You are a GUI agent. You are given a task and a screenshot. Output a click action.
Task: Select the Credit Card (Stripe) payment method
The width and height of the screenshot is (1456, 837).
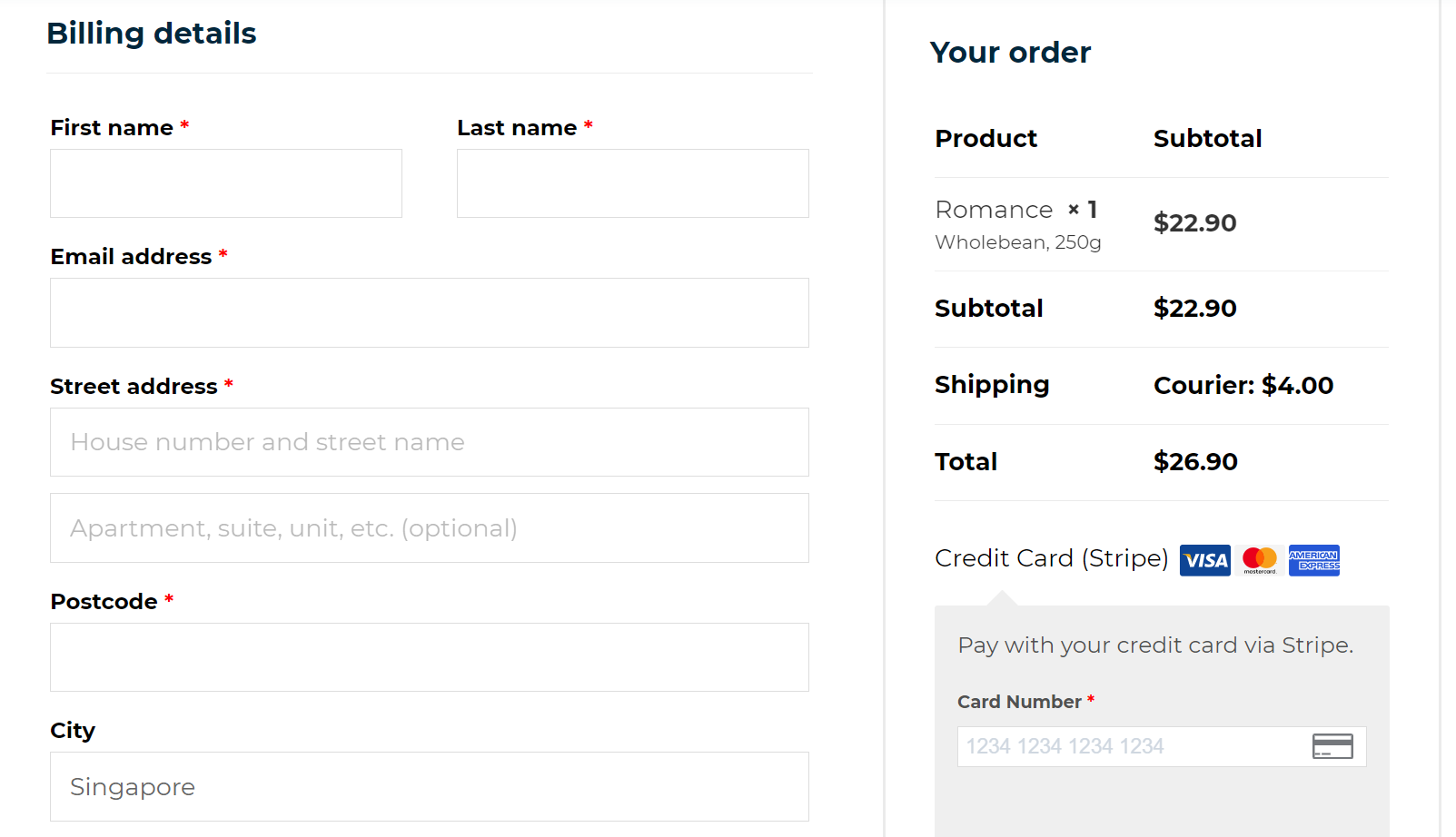[1051, 558]
